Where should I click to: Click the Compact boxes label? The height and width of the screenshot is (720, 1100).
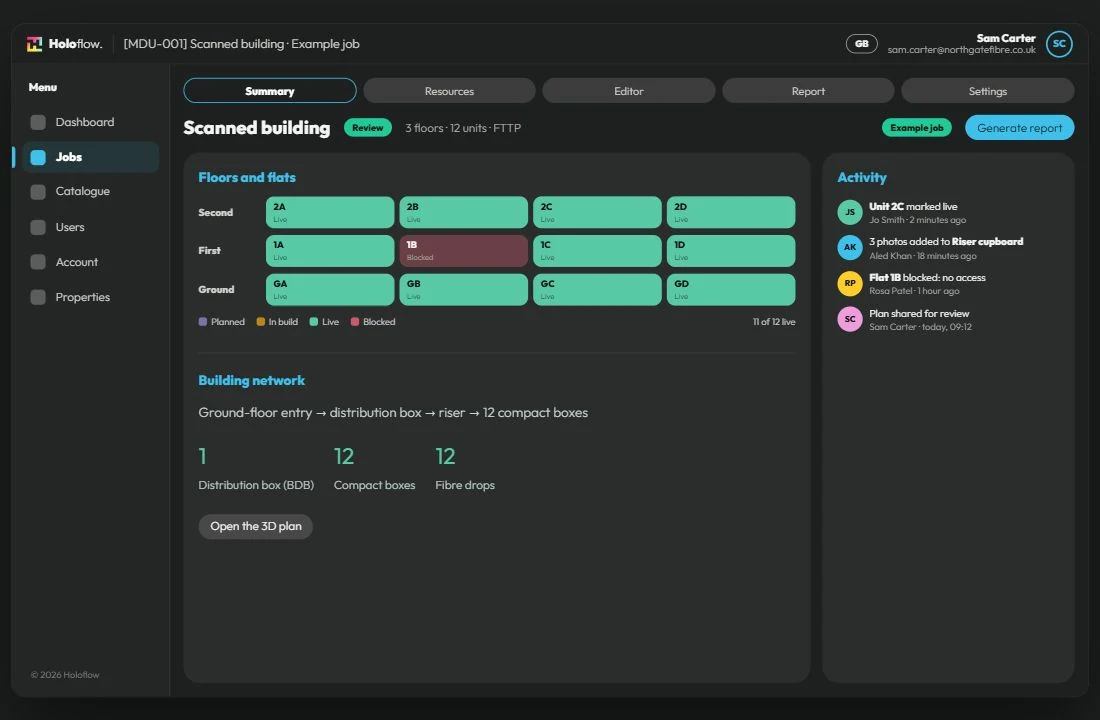(375, 485)
